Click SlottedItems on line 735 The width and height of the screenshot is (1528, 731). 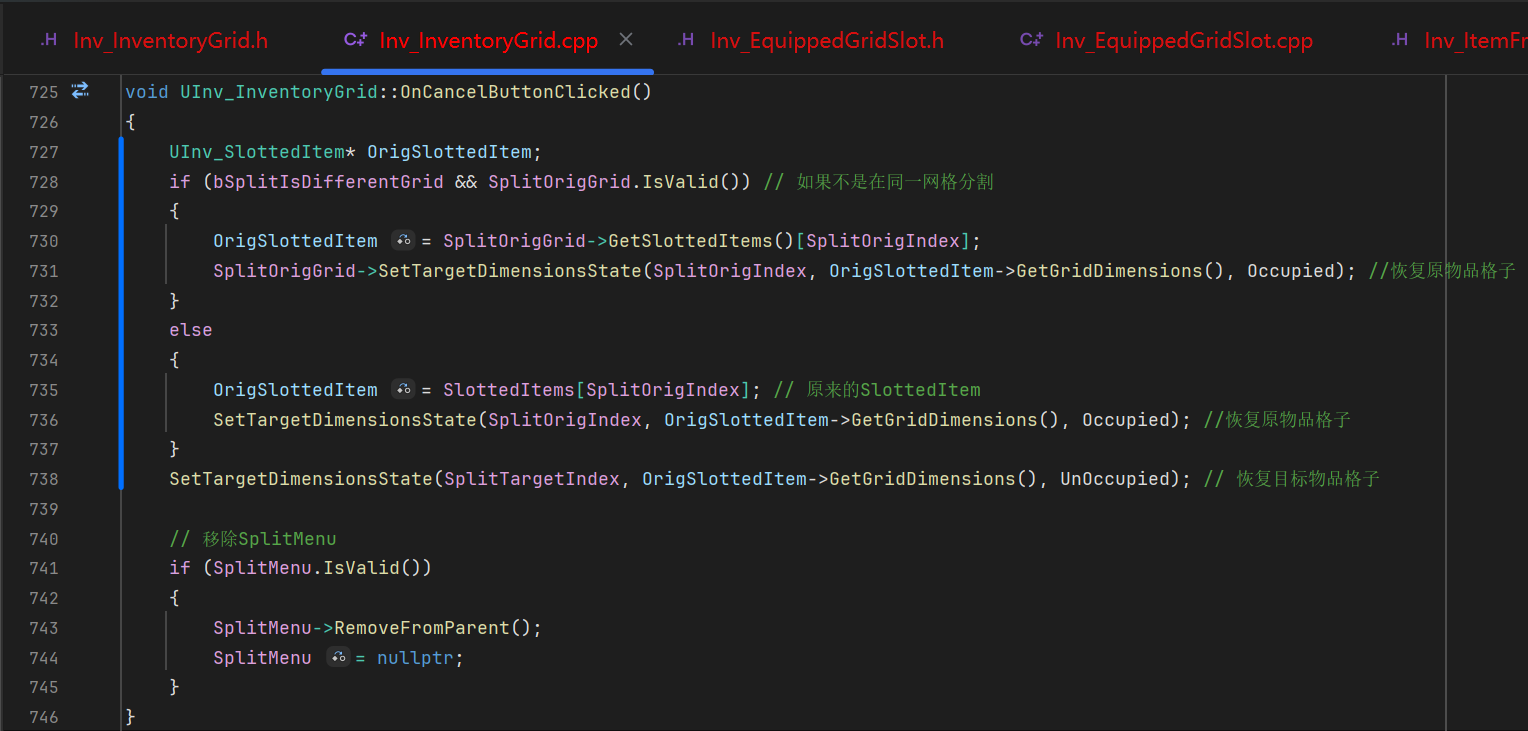pos(510,390)
